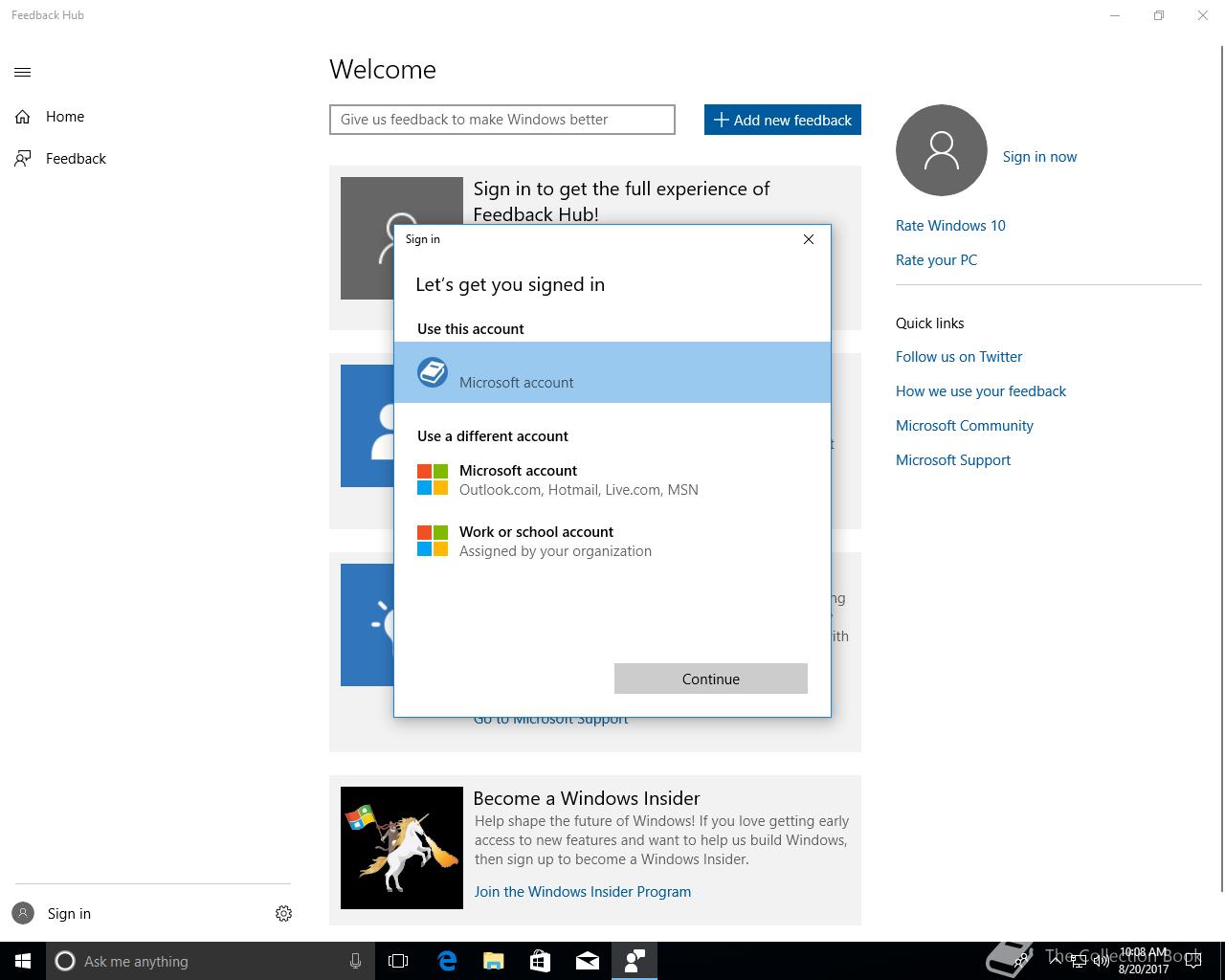This screenshot has width=1225, height=980.
Task: Click the ninja cat unicorn thumbnail
Action: click(x=402, y=848)
